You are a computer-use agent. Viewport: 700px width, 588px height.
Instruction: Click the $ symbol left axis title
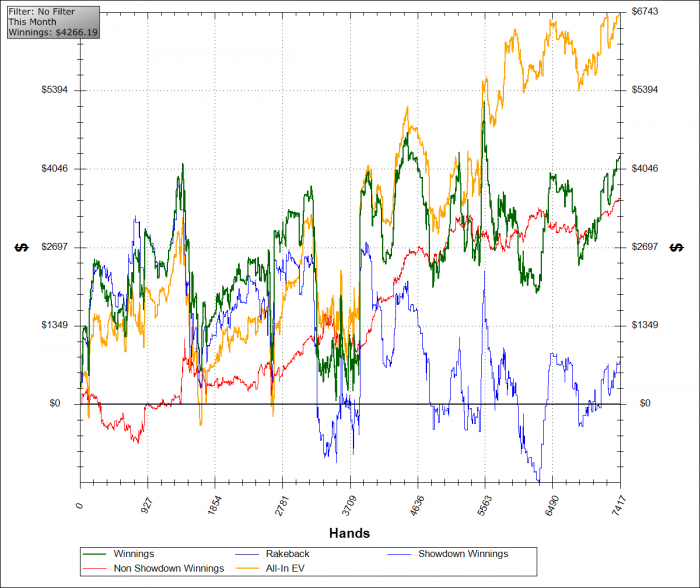click(x=21, y=247)
